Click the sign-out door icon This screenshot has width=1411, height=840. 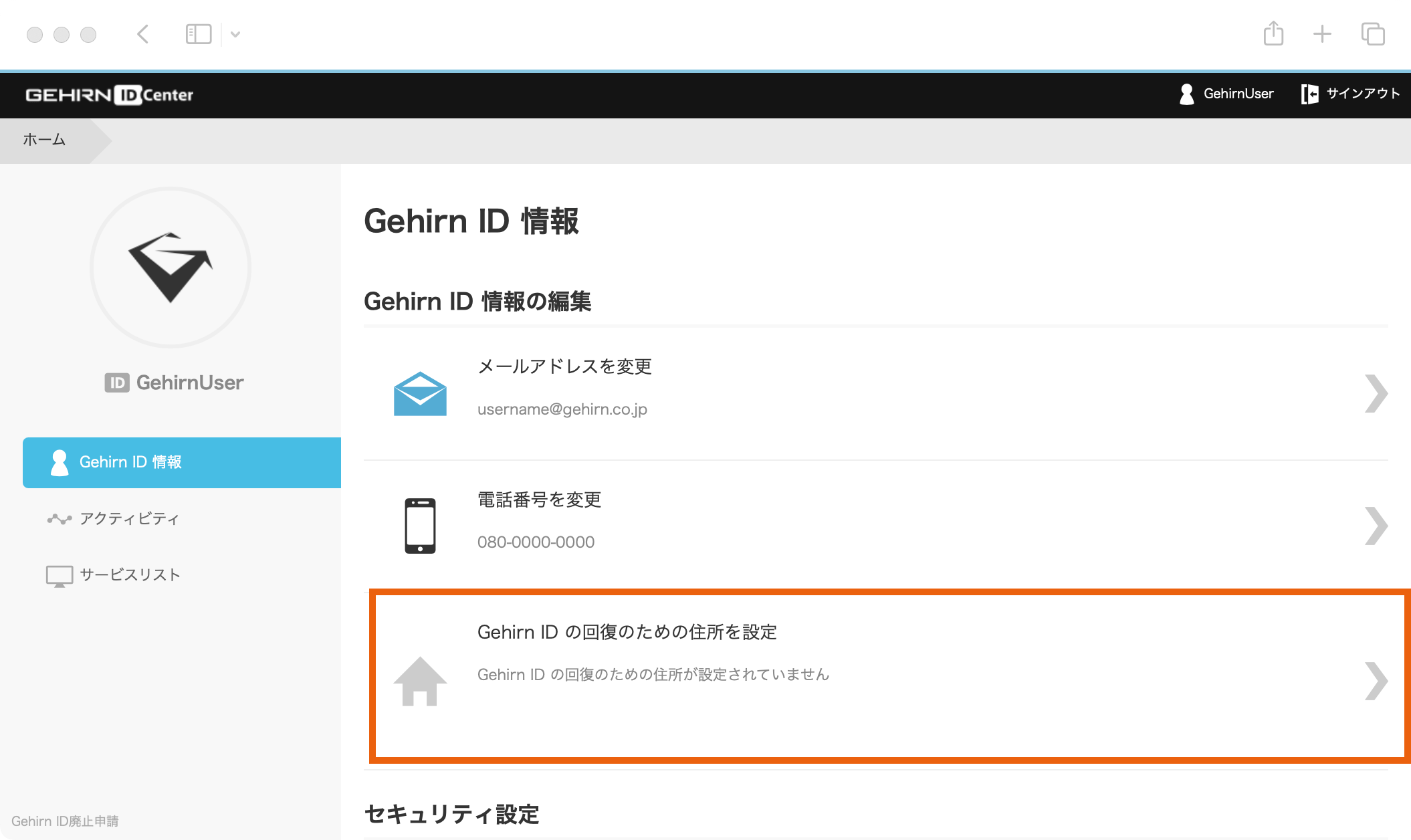[x=1309, y=94]
